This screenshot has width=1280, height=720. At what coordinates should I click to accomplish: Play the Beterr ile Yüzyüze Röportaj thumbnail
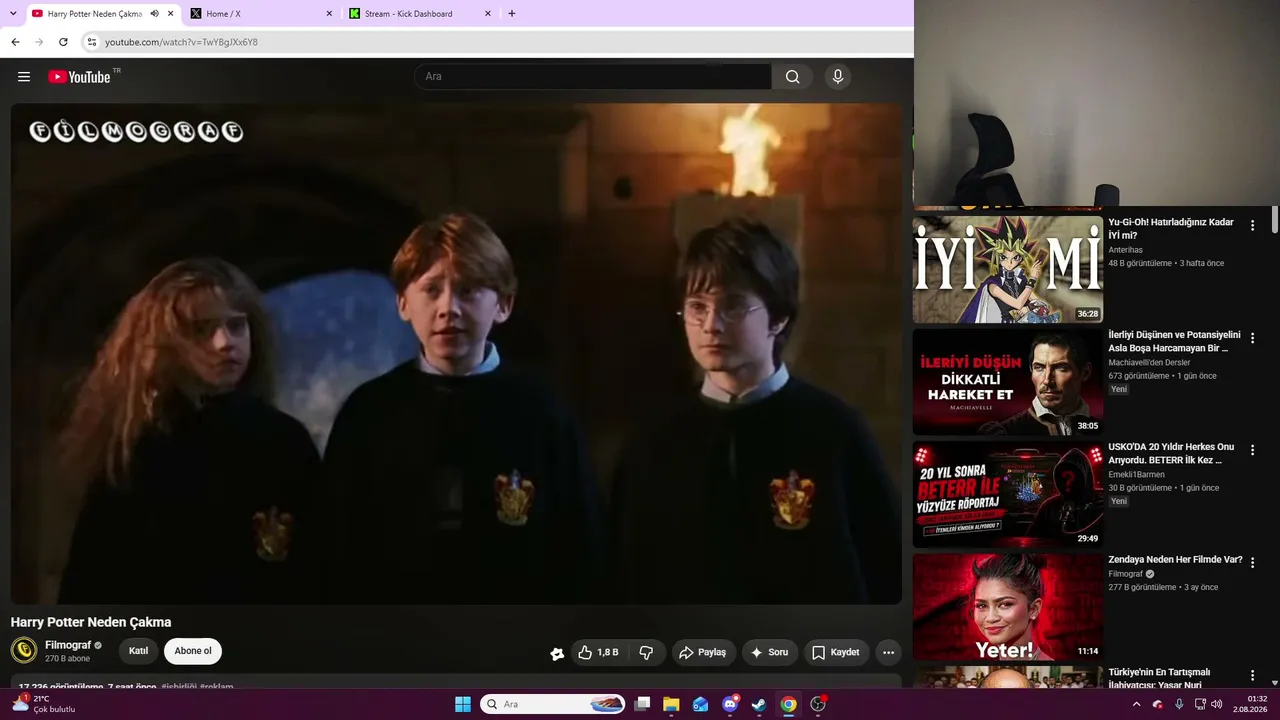[x=1008, y=495]
